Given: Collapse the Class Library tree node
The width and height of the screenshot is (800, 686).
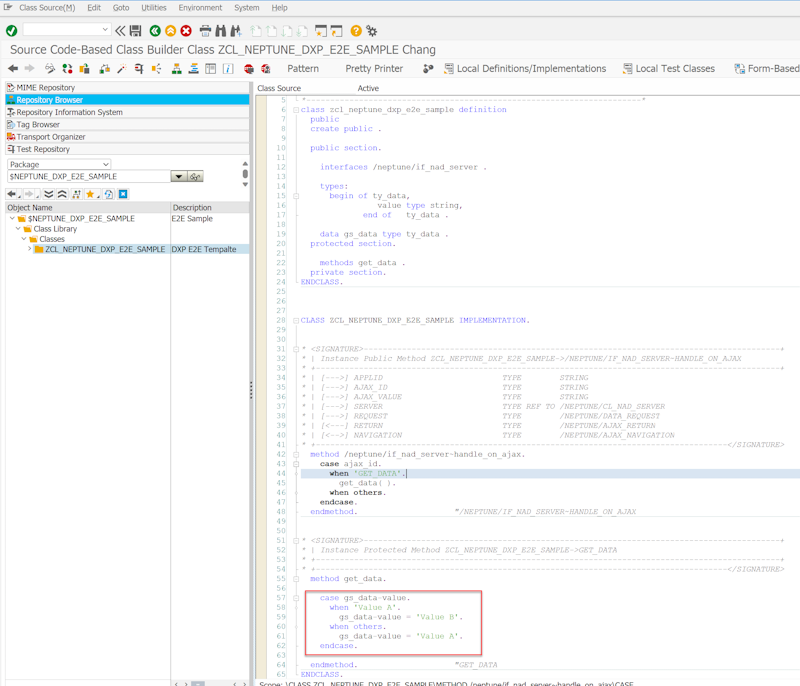Looking at the screenshot, I should click(18, 228).
